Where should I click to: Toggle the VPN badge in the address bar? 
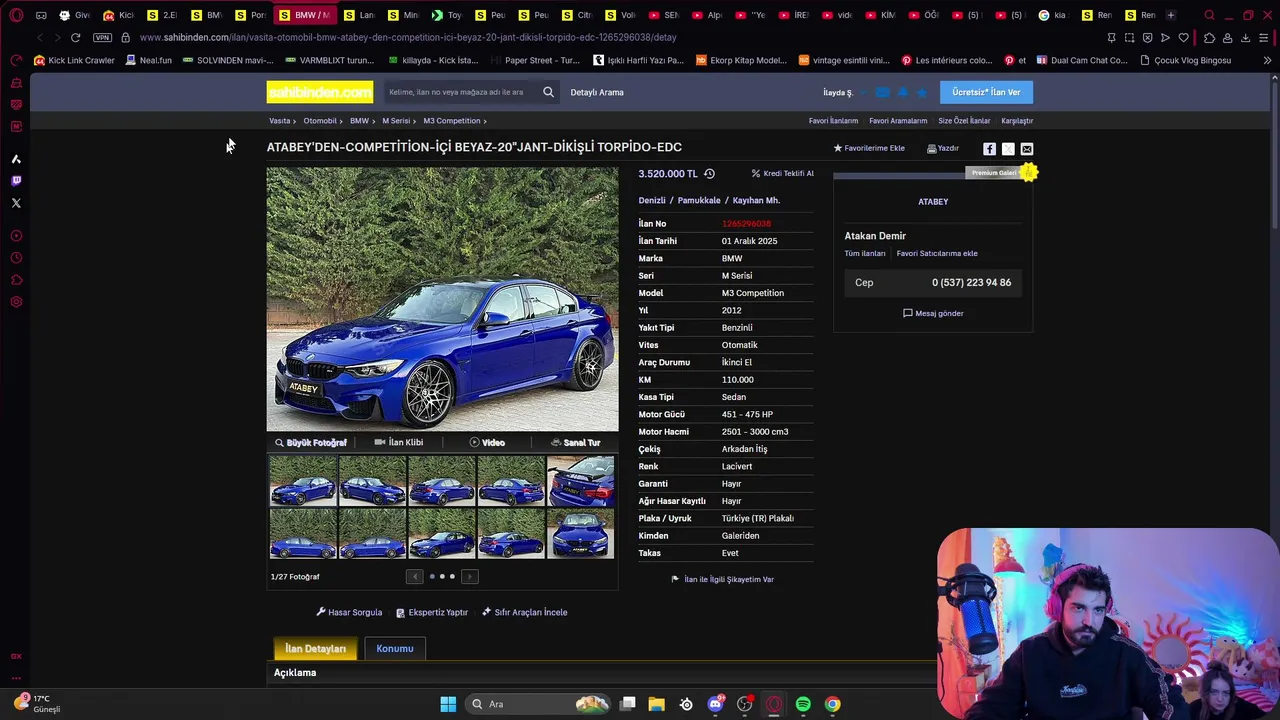point(102,37)
